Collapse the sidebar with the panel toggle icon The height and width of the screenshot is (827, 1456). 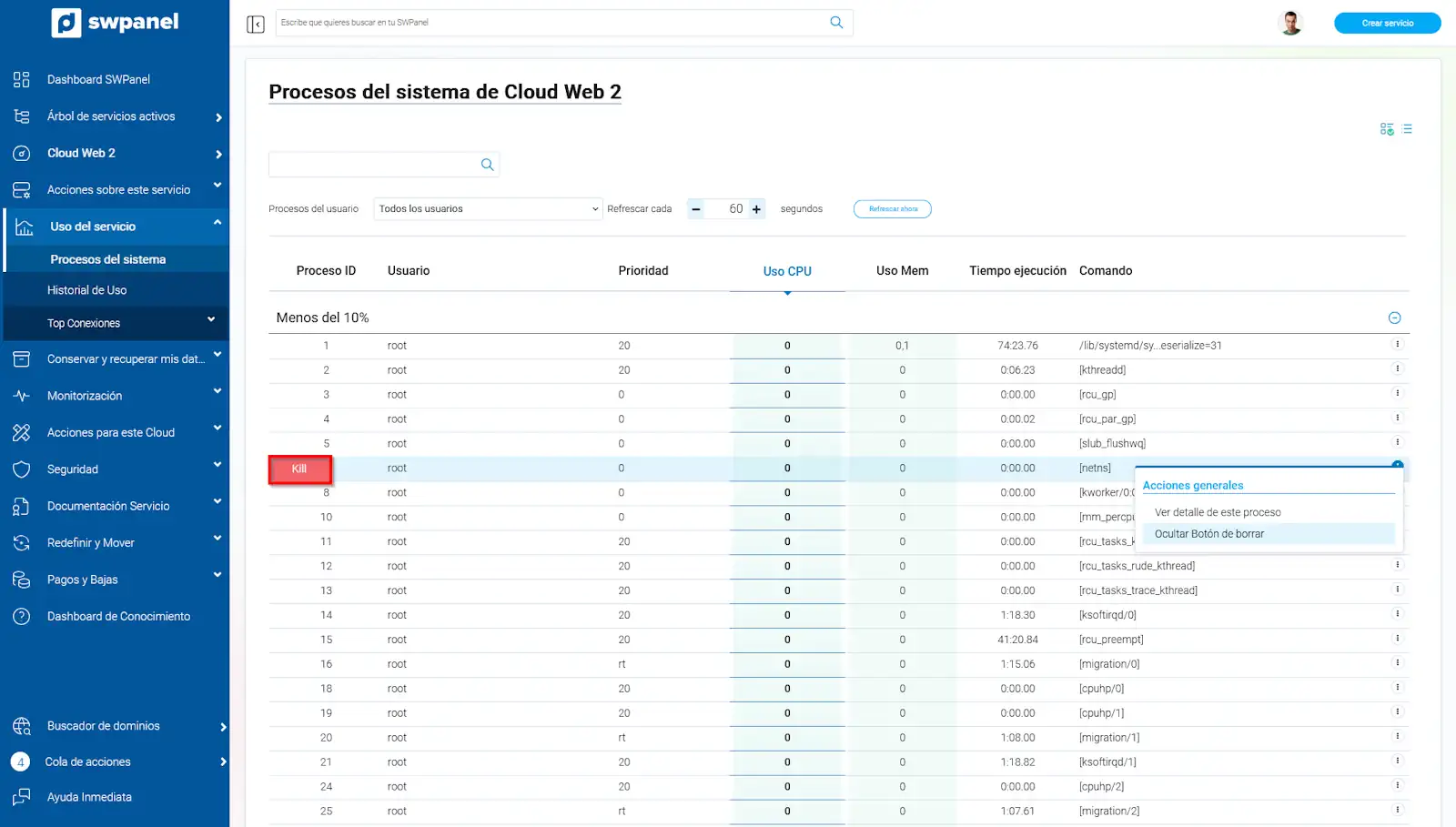coord(256,24)
